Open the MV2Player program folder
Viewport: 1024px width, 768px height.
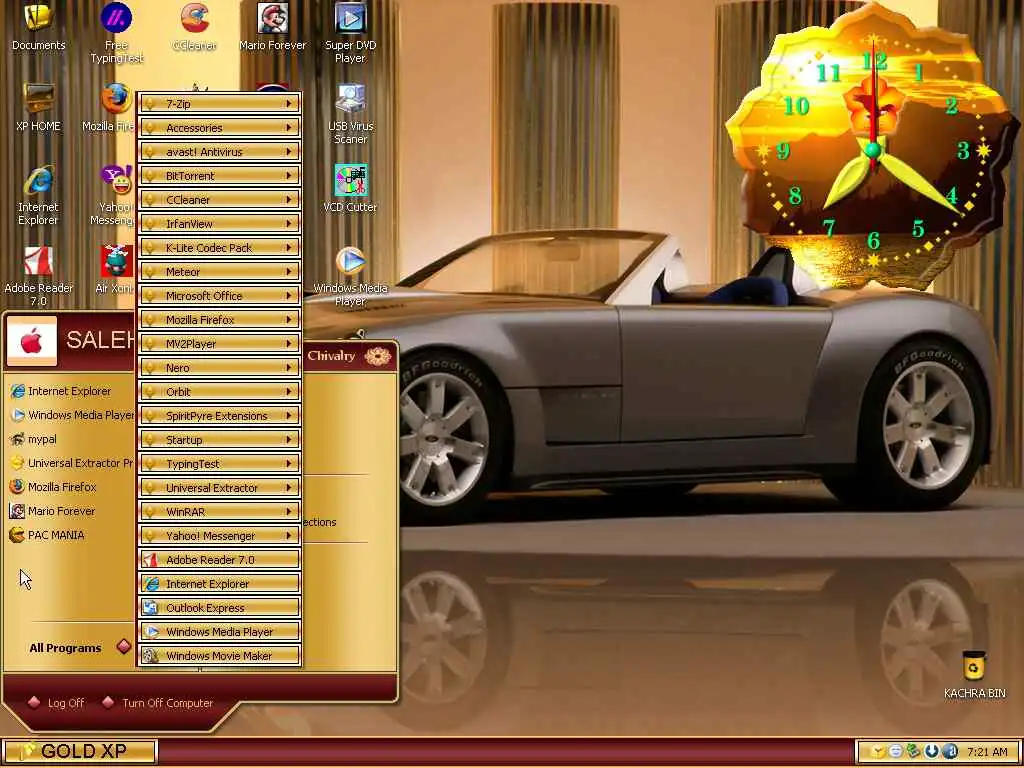219,344
